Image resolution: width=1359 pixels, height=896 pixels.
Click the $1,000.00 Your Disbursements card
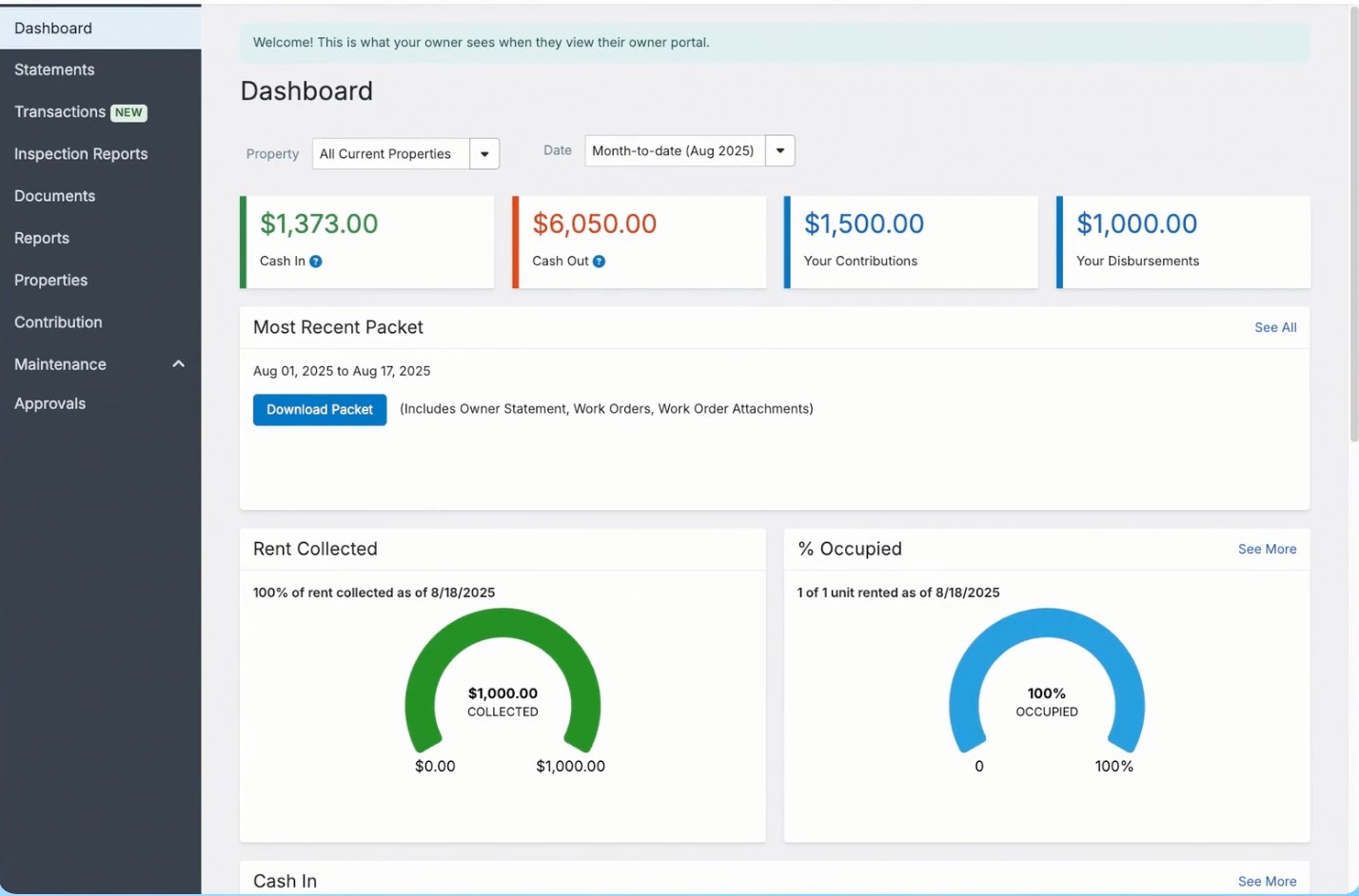(1183, 242)
